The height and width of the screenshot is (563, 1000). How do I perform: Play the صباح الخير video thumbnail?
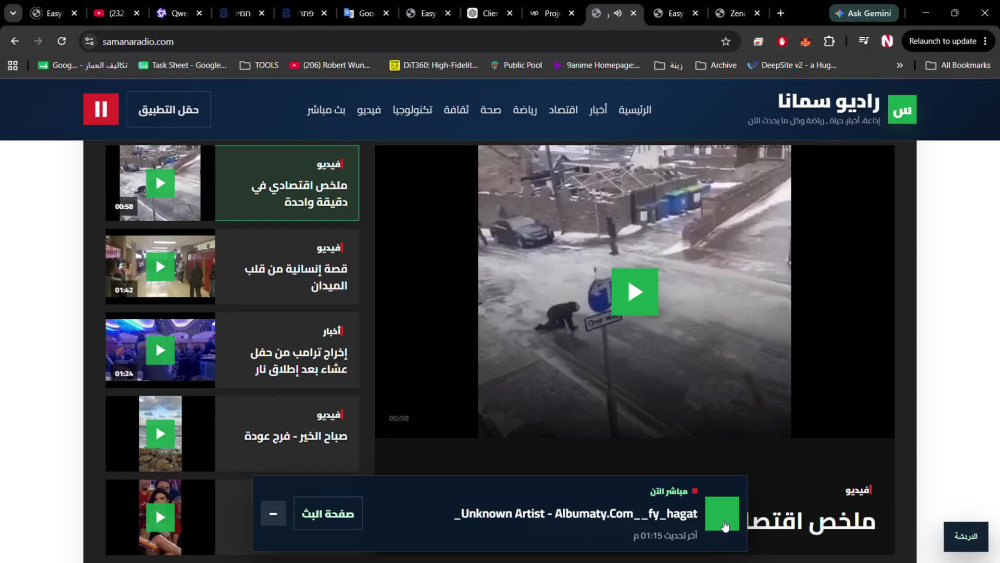tap(160, 434)
